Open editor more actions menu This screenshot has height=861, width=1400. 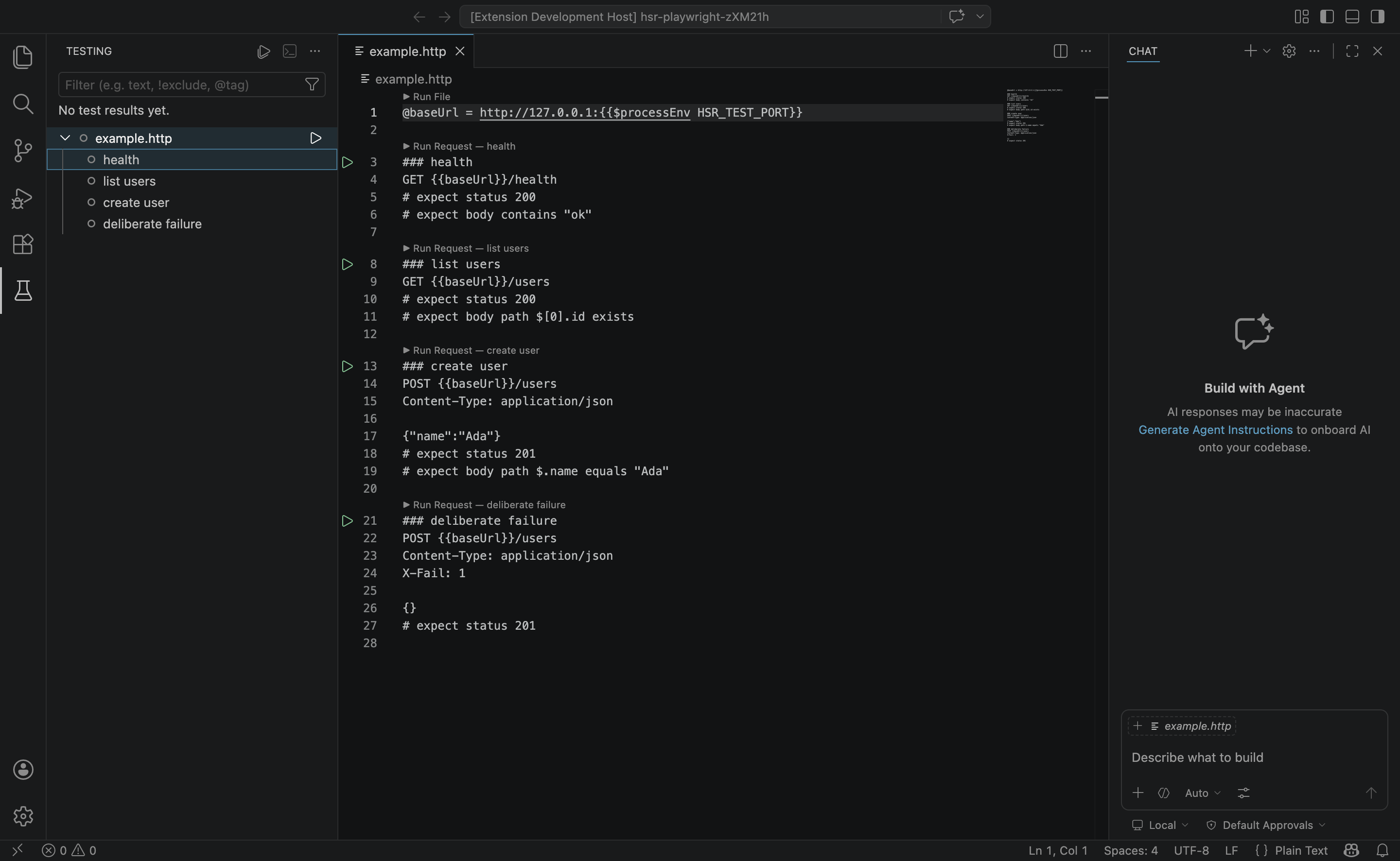pyautogui.click(x=1086, y=51)
